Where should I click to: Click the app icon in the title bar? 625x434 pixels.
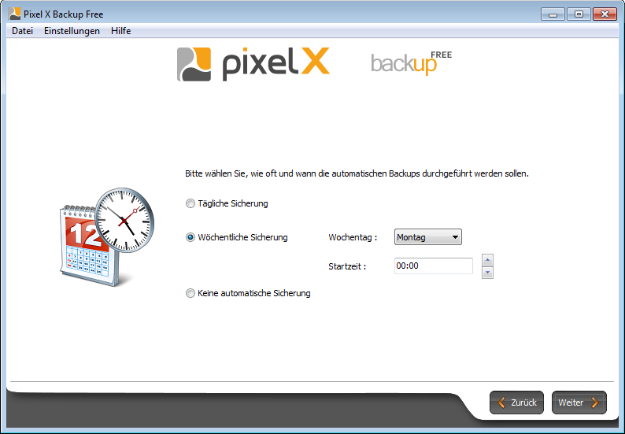[x=14, y=14]
